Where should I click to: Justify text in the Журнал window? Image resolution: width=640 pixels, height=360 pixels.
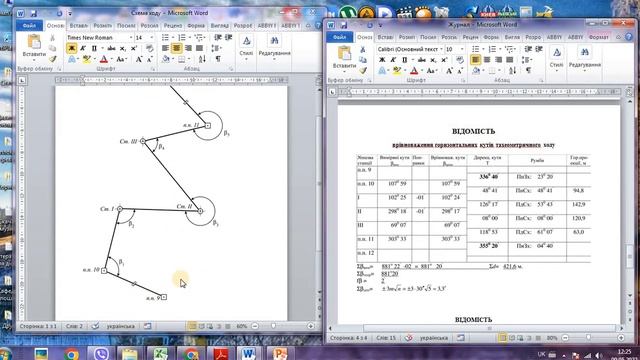tap(510, 60)
